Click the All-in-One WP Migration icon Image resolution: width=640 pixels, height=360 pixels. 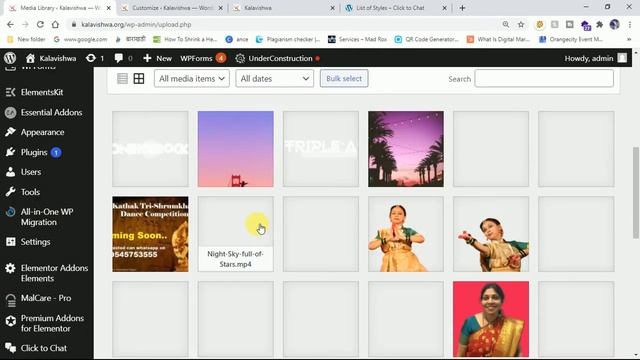coord(11,212)
